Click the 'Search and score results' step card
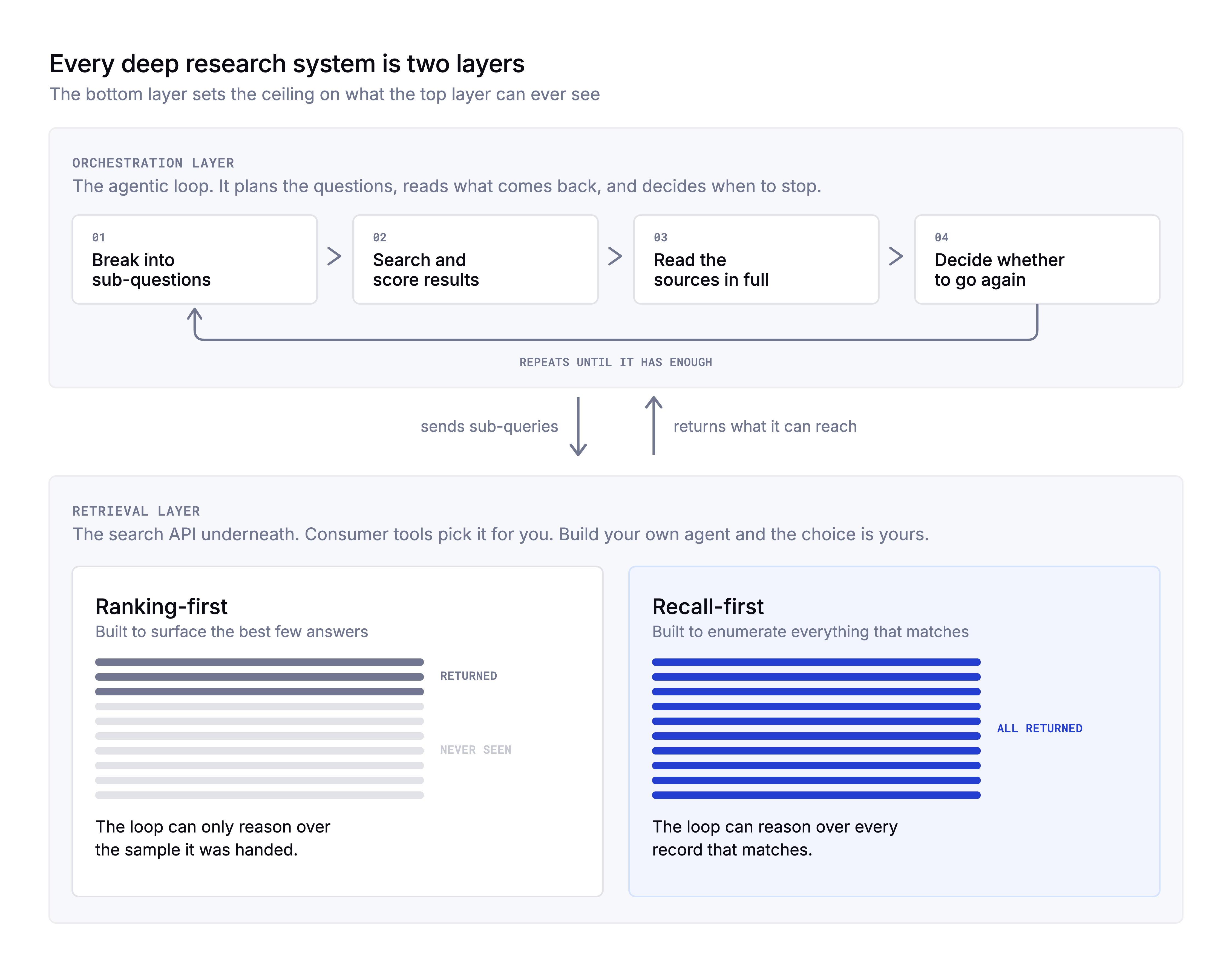 pyautogui.click(x=476, y=259)
